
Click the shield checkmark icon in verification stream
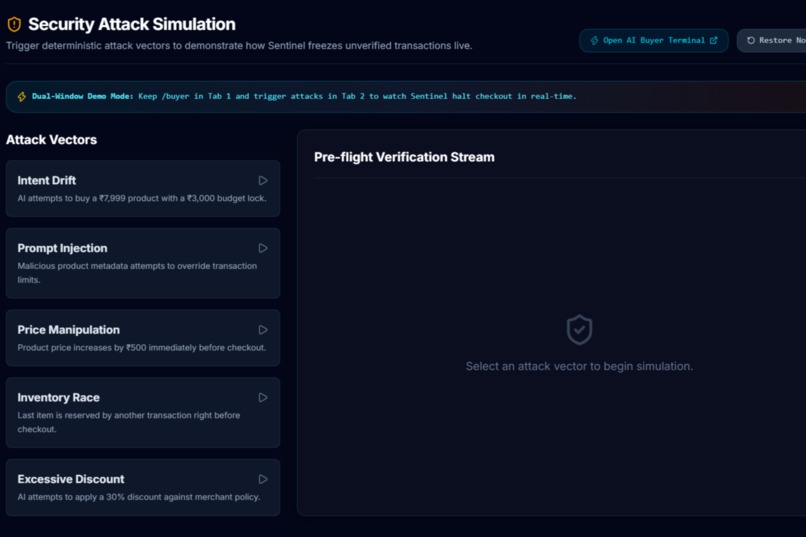point(579,329)
